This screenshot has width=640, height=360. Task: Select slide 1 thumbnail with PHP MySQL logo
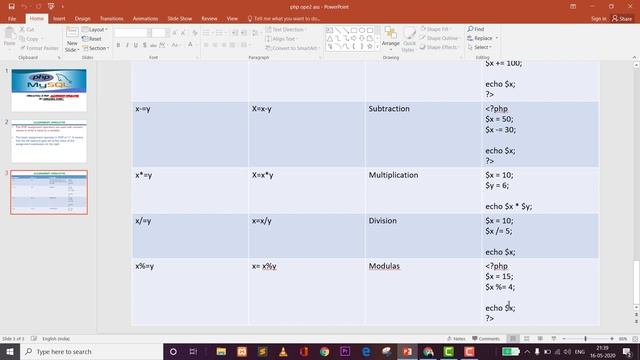(x=49, y=90)
